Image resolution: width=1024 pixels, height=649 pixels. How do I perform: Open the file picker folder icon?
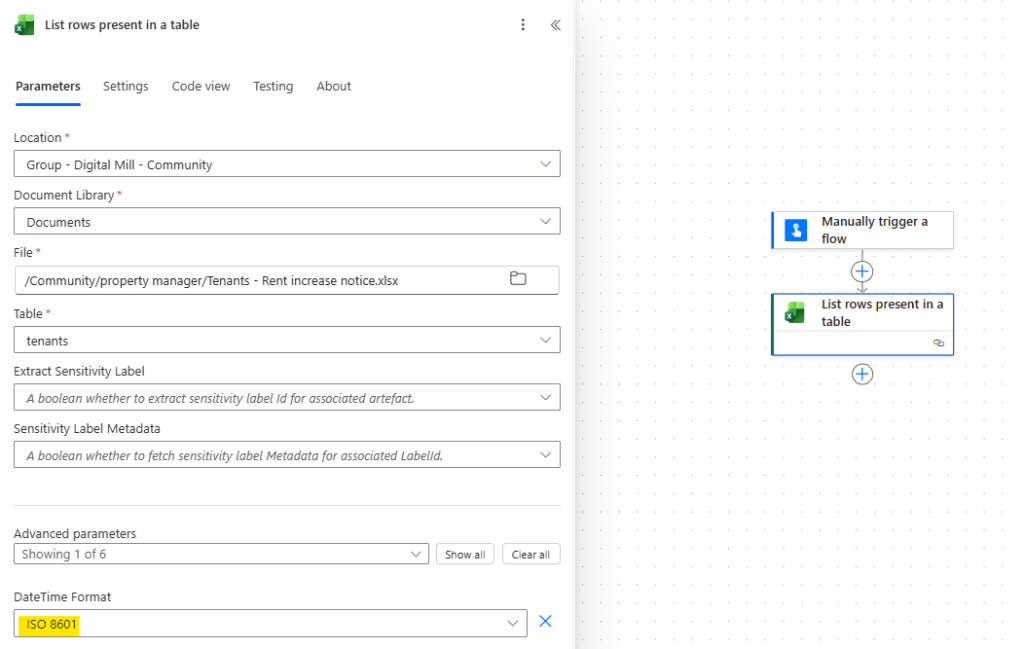pos(518,279)
